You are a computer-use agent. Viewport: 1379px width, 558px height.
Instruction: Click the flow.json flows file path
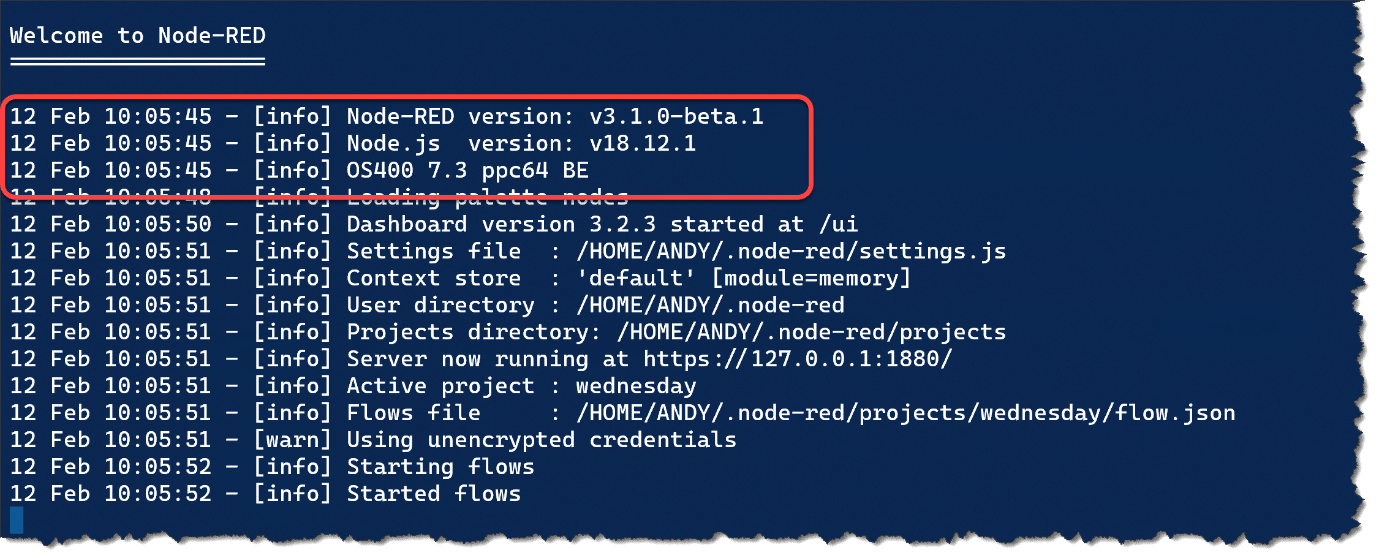(905, 413)
